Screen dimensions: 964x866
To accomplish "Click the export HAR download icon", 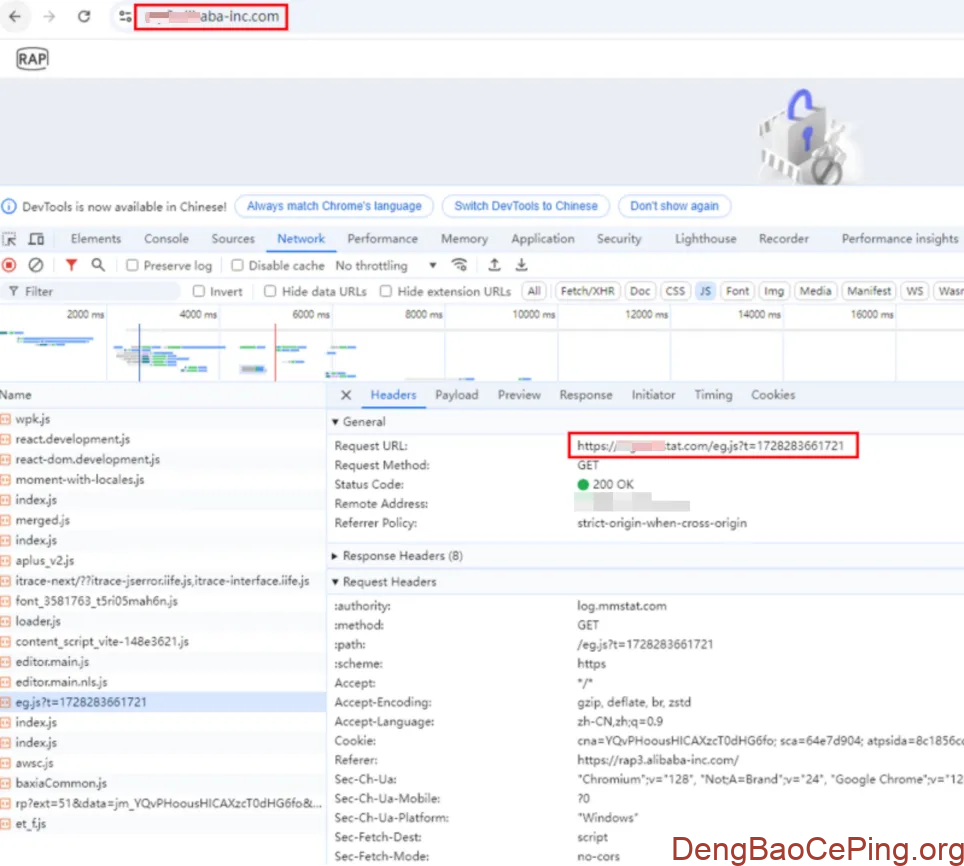I will pos(521,265).
